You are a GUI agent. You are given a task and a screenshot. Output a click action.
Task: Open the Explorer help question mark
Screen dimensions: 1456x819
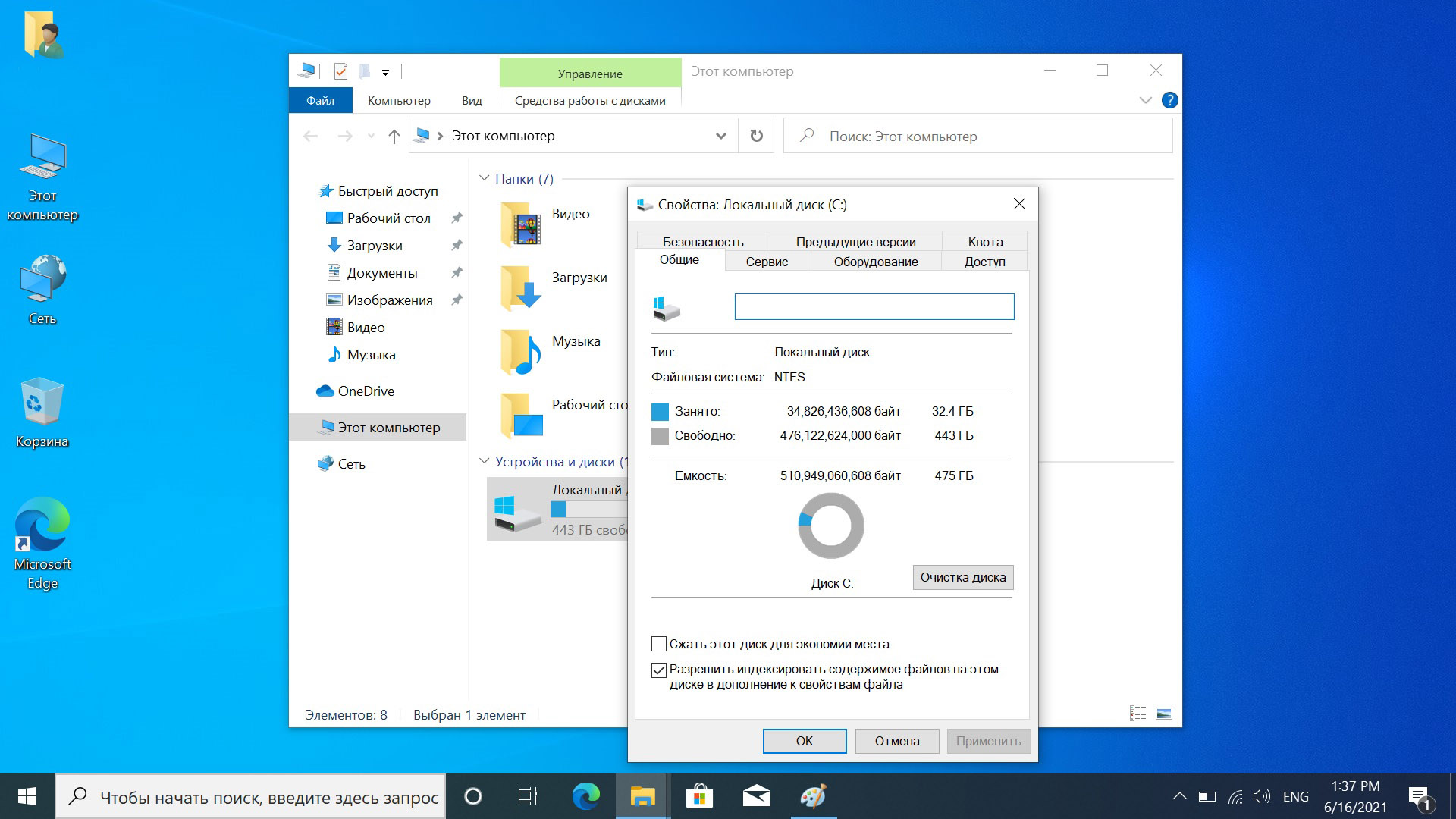[1169, 100]
